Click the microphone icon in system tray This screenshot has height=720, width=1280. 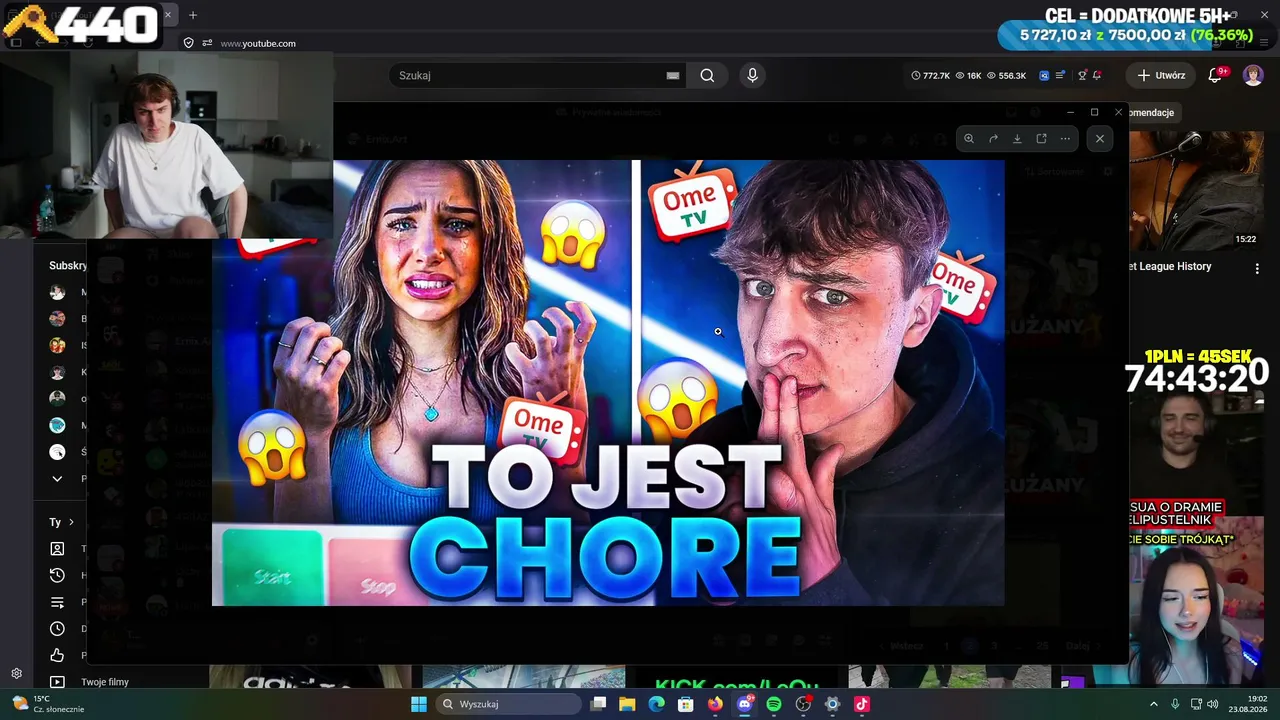pyautogui.click(x=1175, y=704)
